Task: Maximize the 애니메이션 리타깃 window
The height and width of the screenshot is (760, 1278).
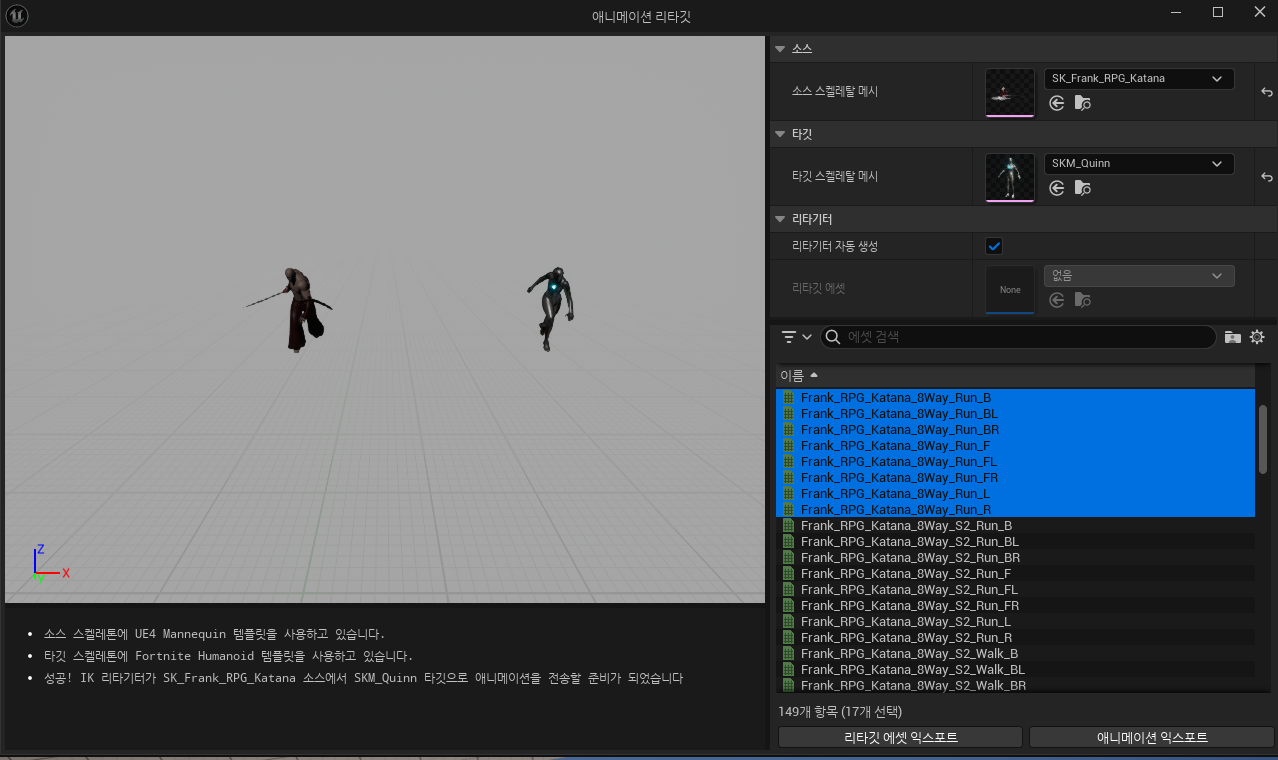Action: [x=1217, y=12]
